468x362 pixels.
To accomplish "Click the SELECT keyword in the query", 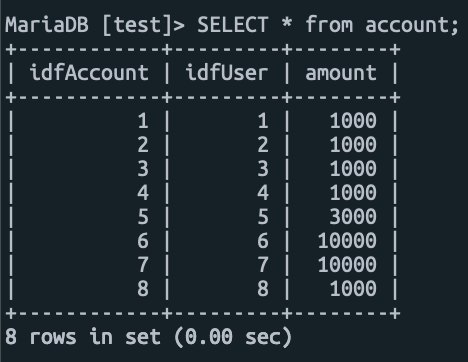I will [x=233, y=25].
